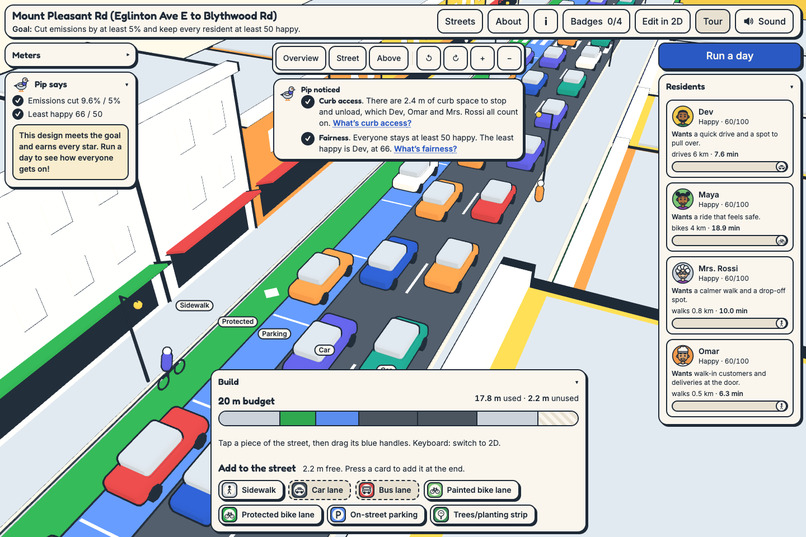Click the rotate left view icon
Image resolution: width=806 pixels, height=537 pixels.
[429, 58]
